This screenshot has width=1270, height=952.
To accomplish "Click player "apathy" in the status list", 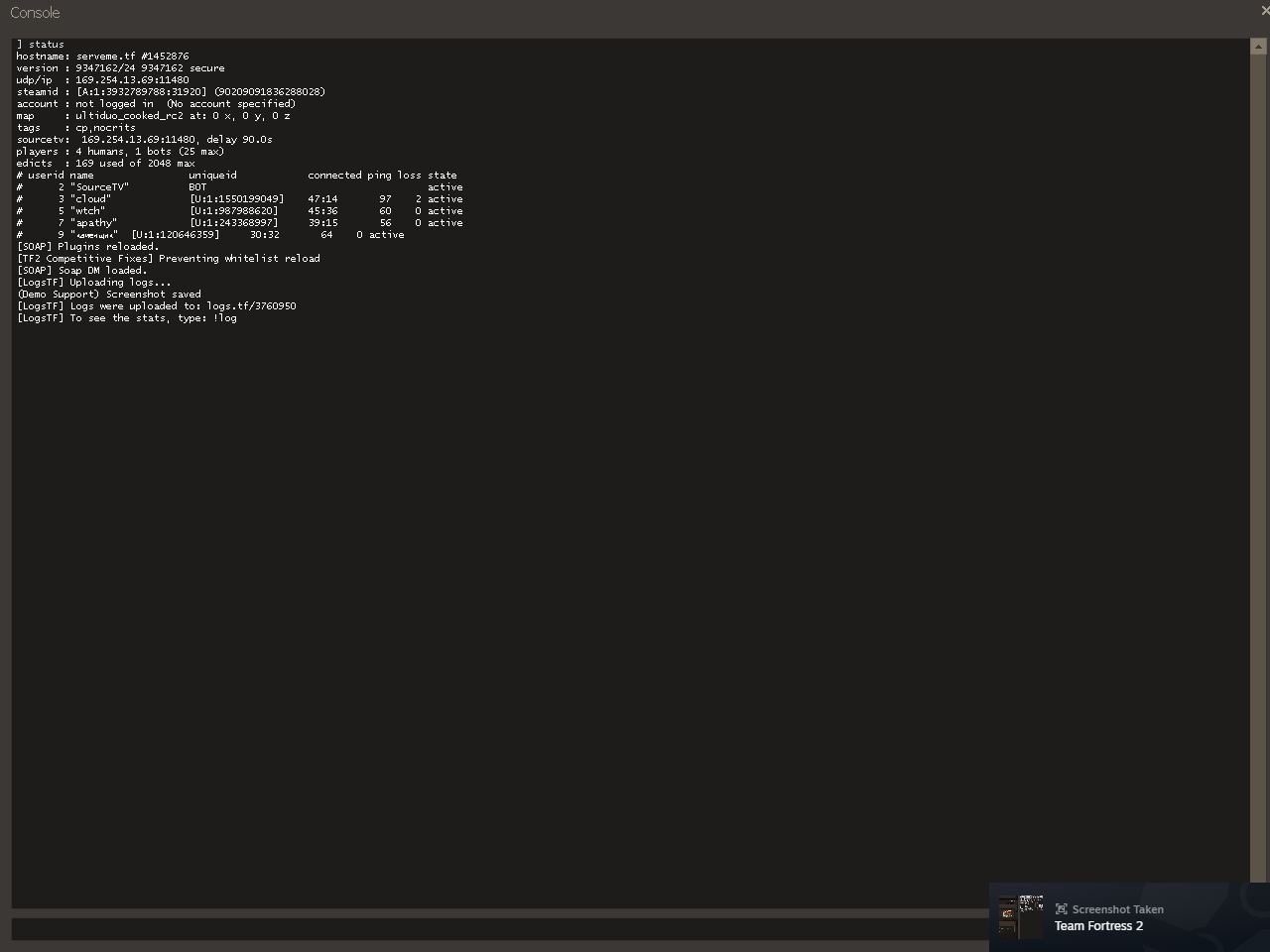I will tap(93, 223).
